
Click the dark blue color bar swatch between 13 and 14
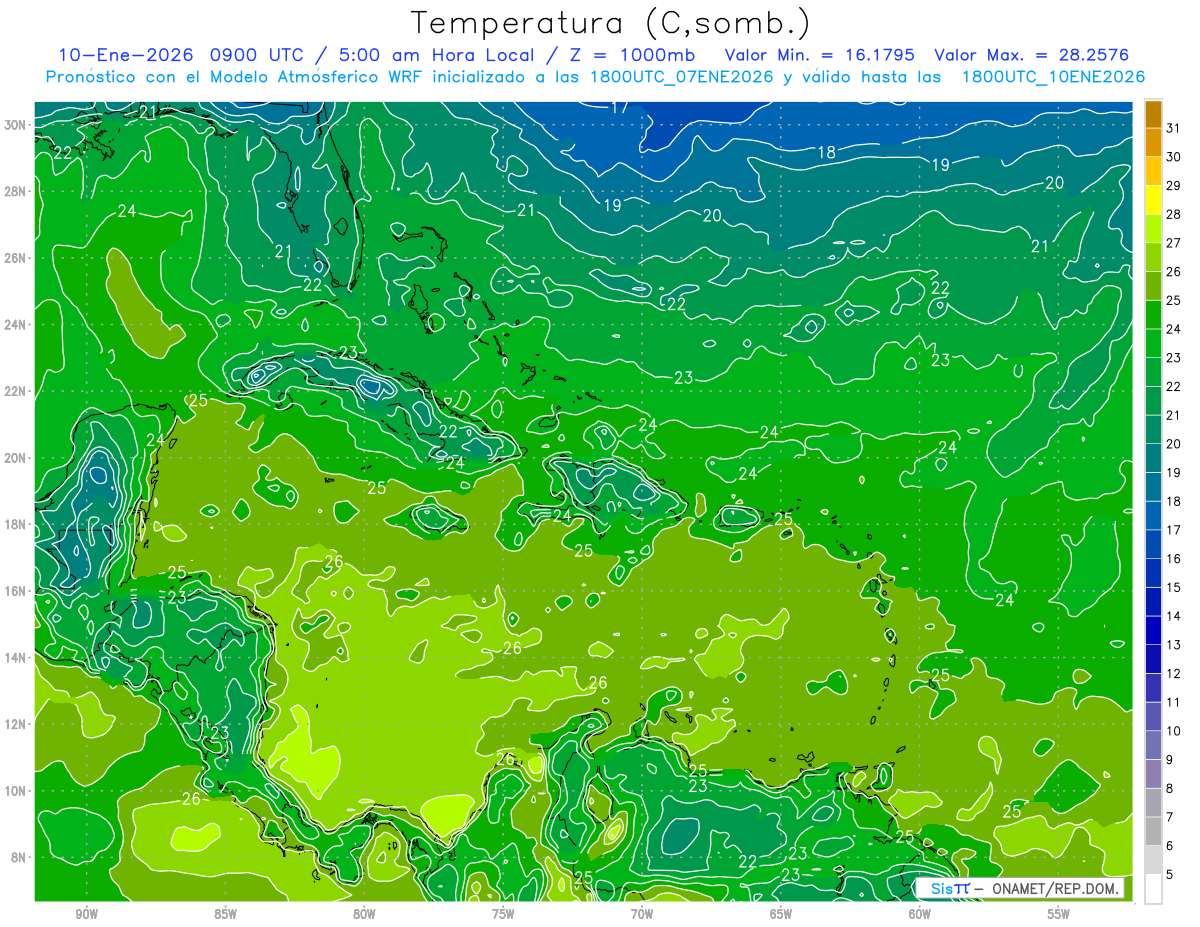(1153, 631)
